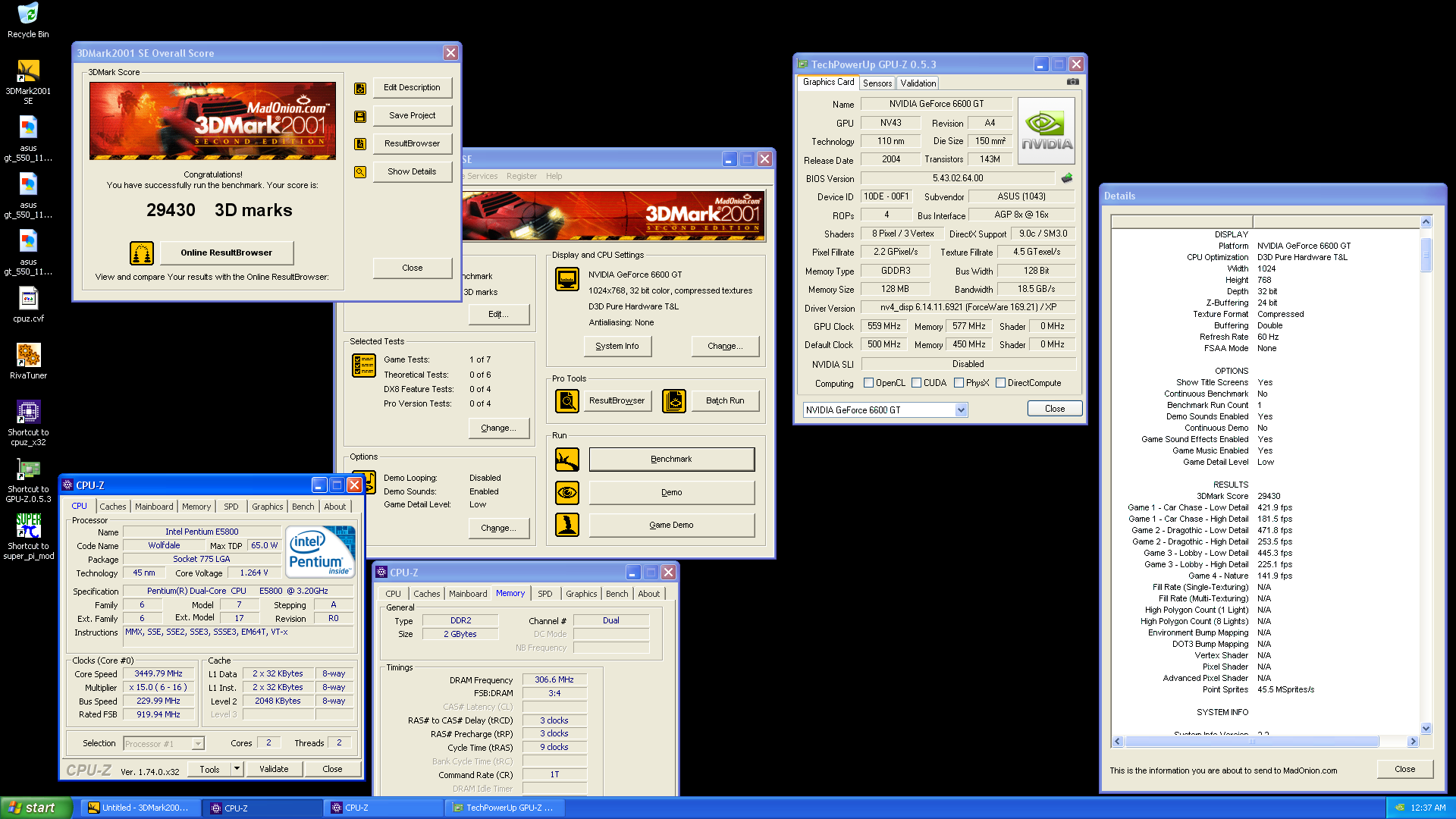
Task: Open the first asus gt_550 file icon
Action: click(x=28, y=127)
